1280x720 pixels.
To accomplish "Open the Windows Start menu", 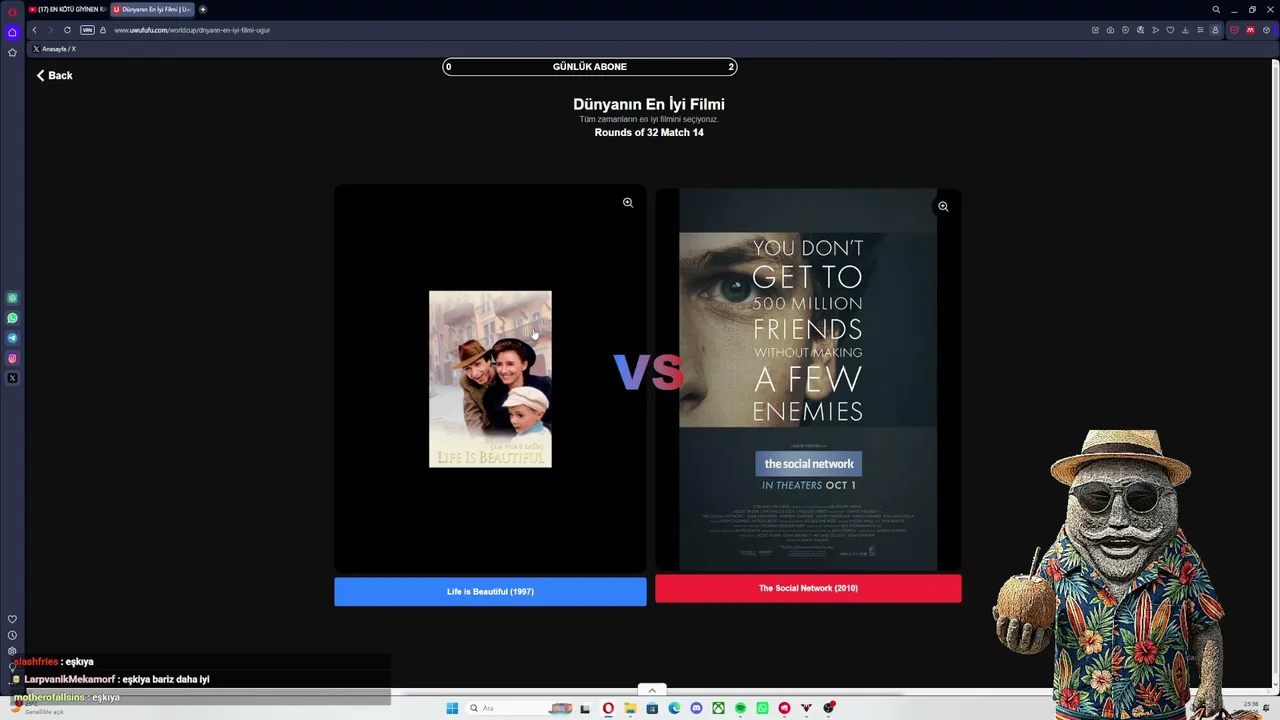I will coord(452,708).
